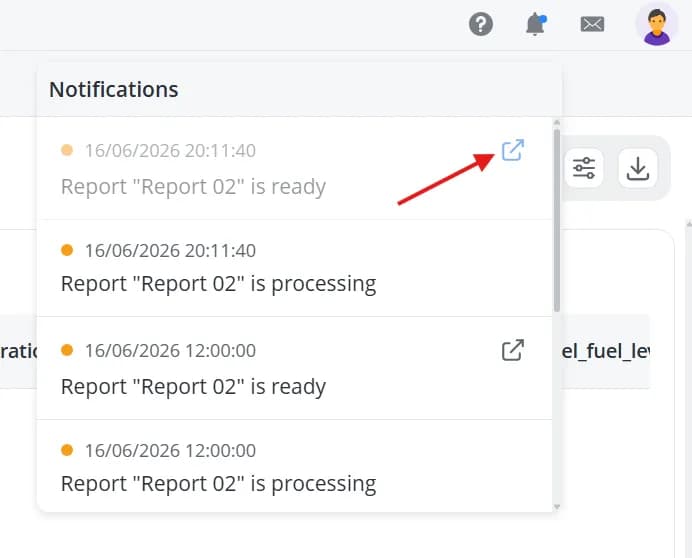The width and height of the screenshot is (692, 558).
Task: Click the notification list scrollbar thumb
Action: (x=557, y=220)
